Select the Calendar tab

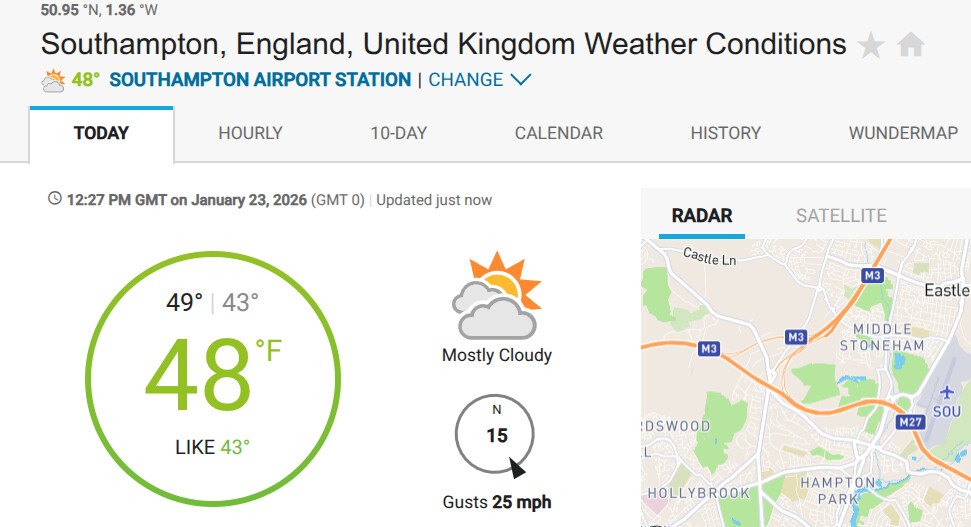pos(558,133)
